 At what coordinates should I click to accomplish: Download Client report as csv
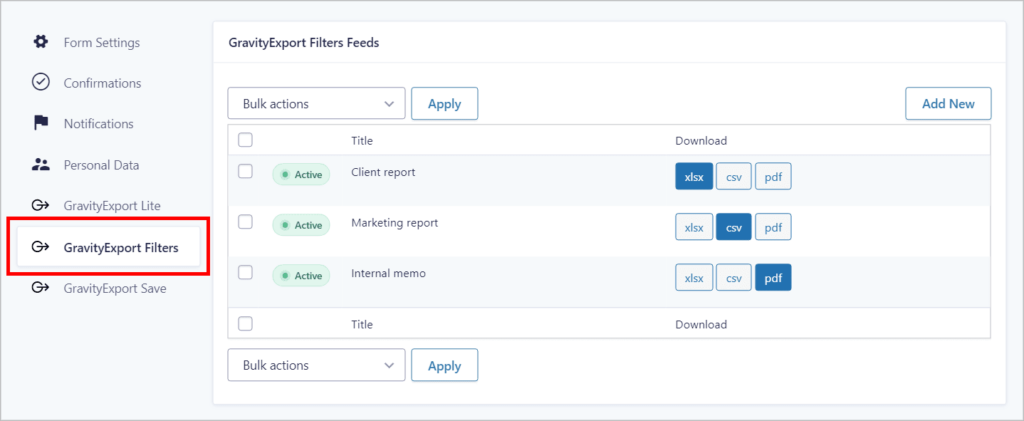click(x=734, y=176)
